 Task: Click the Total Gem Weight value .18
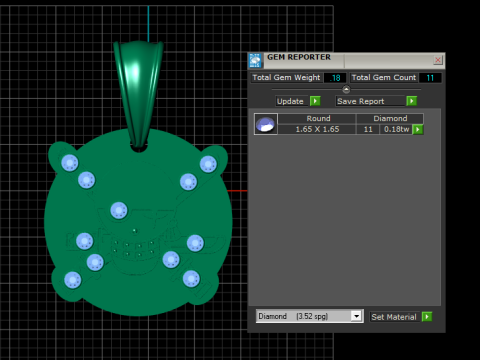tap(335, 78)
